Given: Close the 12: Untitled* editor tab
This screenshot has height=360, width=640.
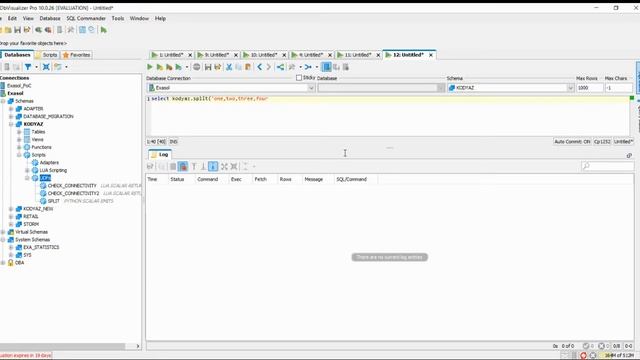Looking at the screenshot, I should [431, 55].
